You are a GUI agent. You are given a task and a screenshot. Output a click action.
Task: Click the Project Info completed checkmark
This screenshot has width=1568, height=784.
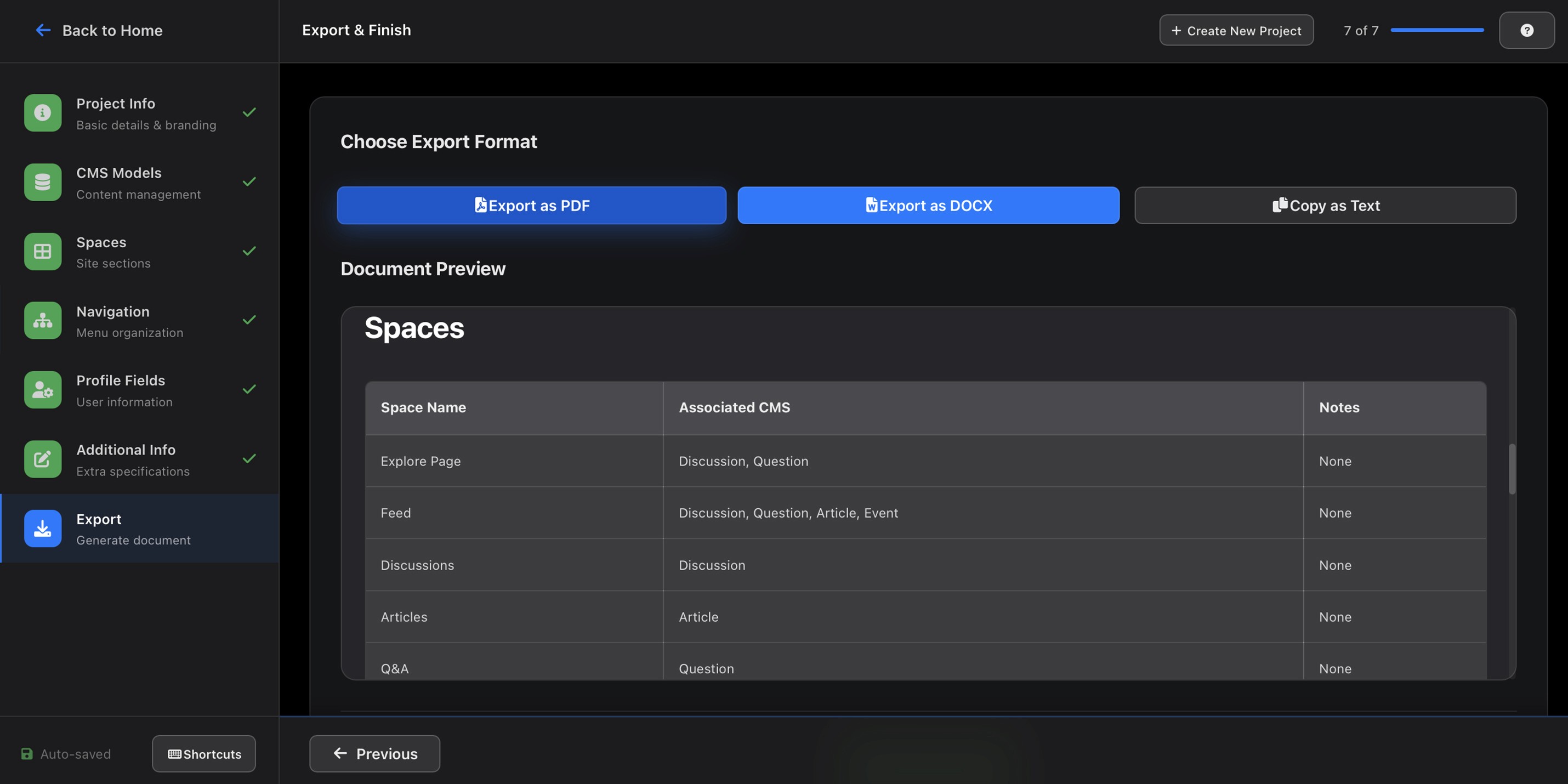pos(249,112)
